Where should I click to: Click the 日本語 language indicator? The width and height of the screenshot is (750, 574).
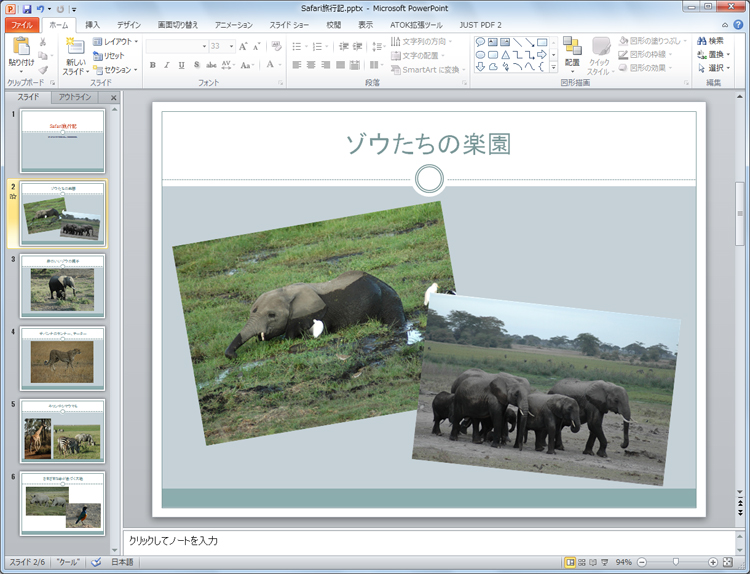coord(122,562)
